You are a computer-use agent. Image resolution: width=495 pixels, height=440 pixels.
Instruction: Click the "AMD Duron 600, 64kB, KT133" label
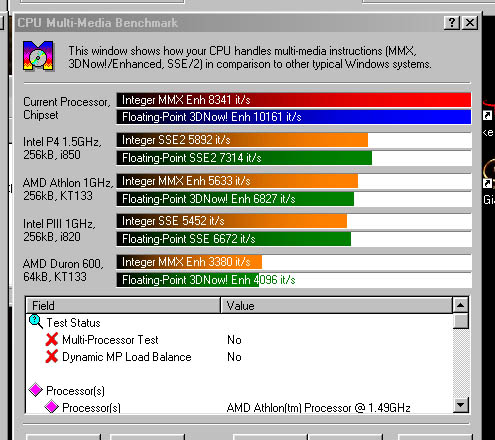[x=63, y=270]
